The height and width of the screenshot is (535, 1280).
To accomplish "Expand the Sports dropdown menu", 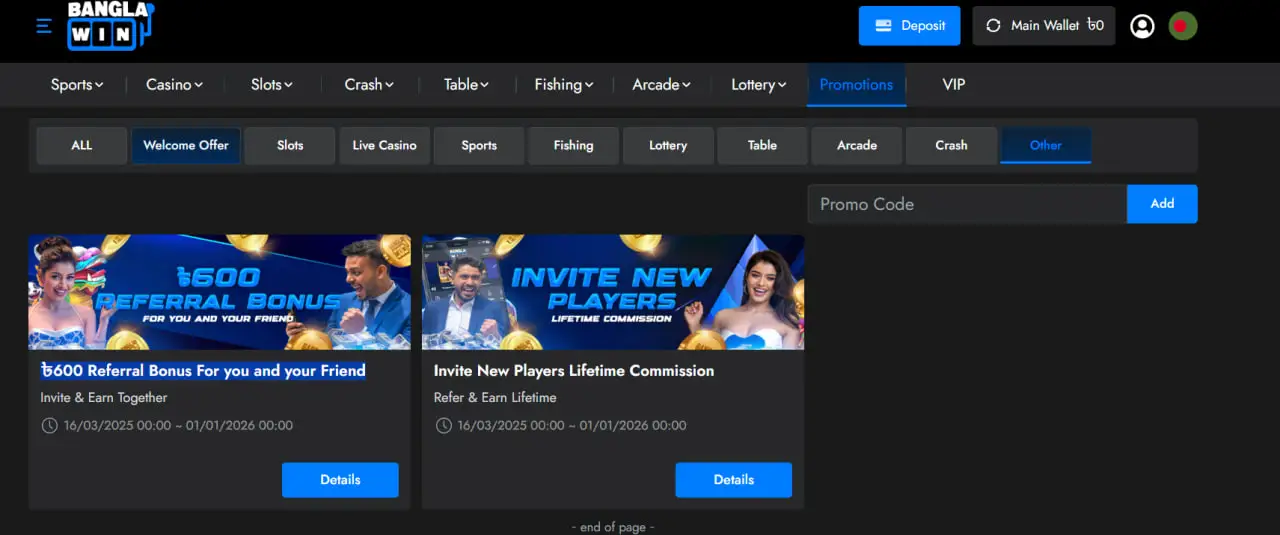I will pos(77,85).
